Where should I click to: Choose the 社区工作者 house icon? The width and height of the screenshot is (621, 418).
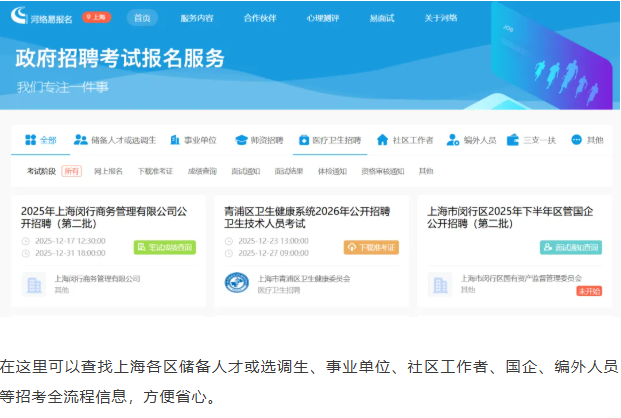pos(381,140)
